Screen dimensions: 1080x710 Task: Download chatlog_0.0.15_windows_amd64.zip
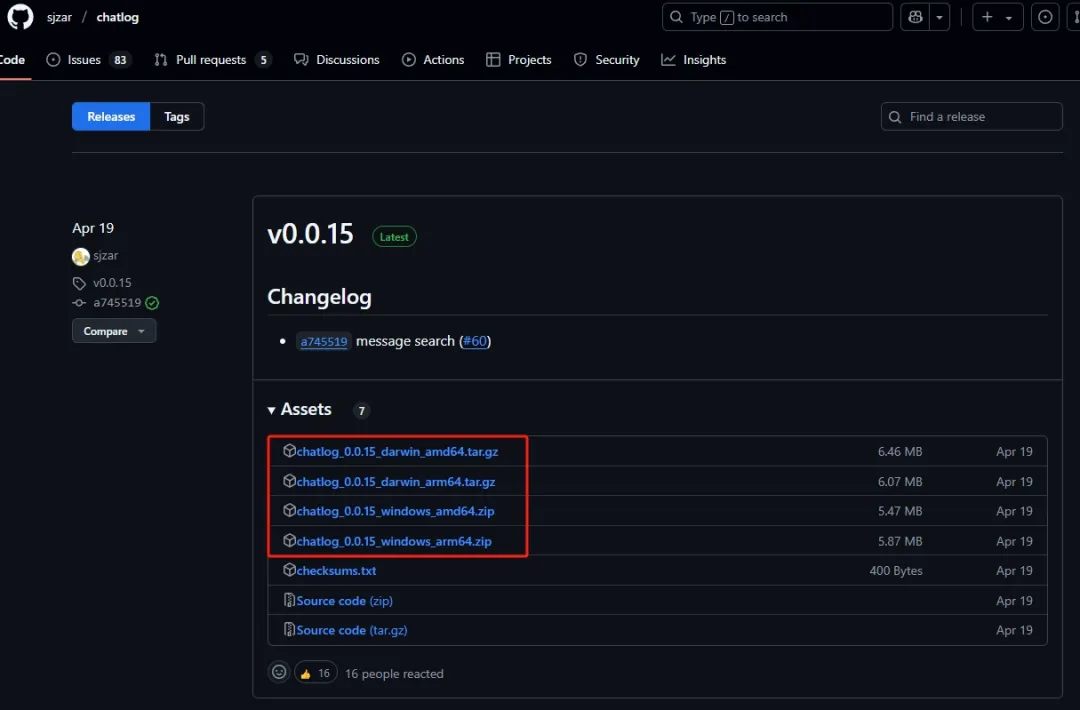(x=395, y=511)
